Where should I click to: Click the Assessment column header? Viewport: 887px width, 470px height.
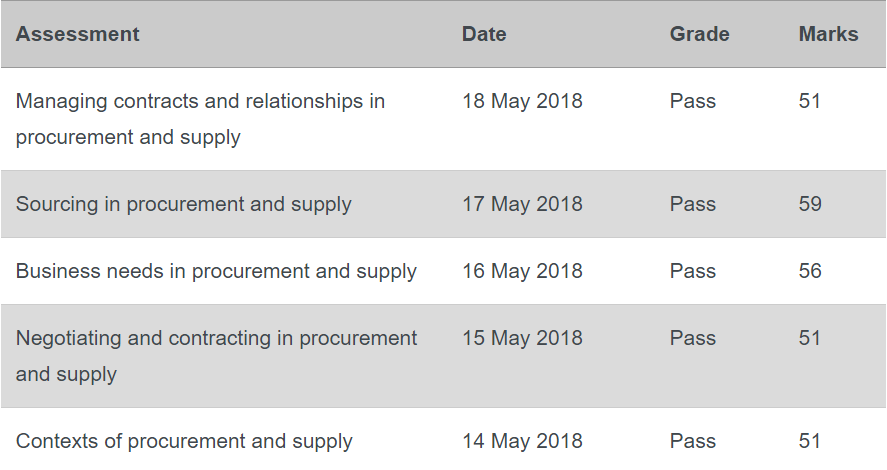(x=77, y=34)
